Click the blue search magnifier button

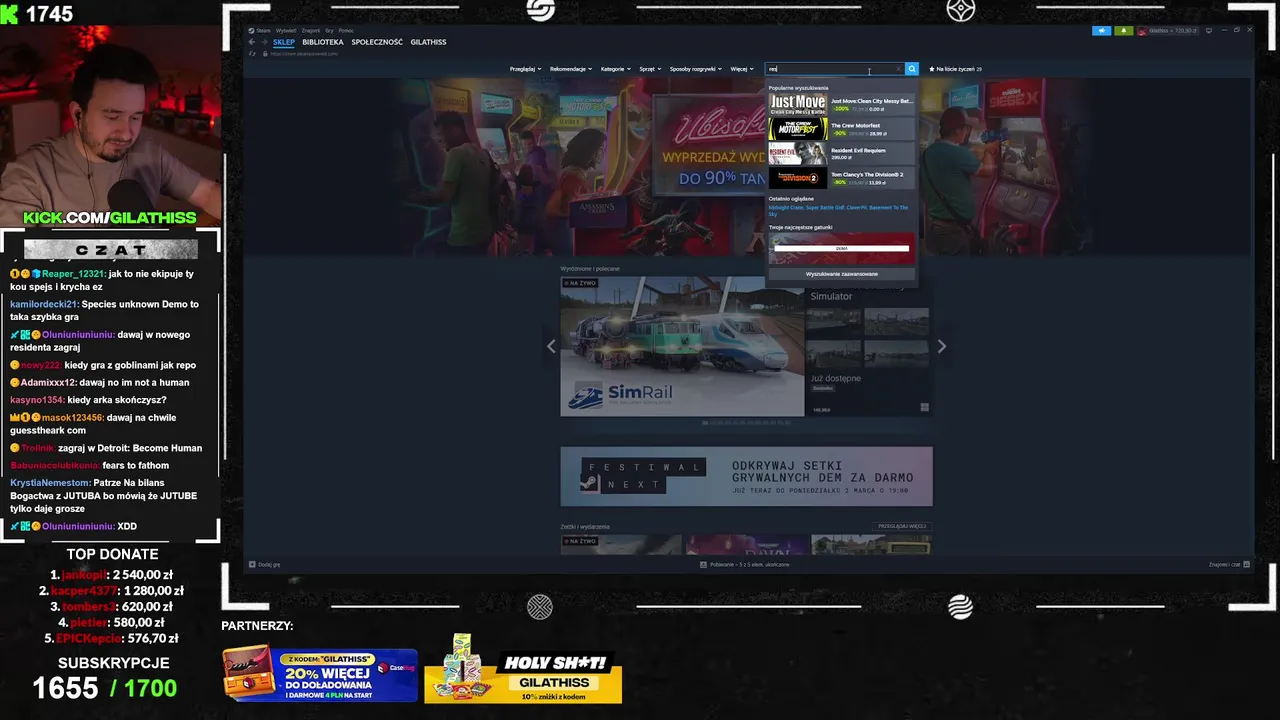911,69
